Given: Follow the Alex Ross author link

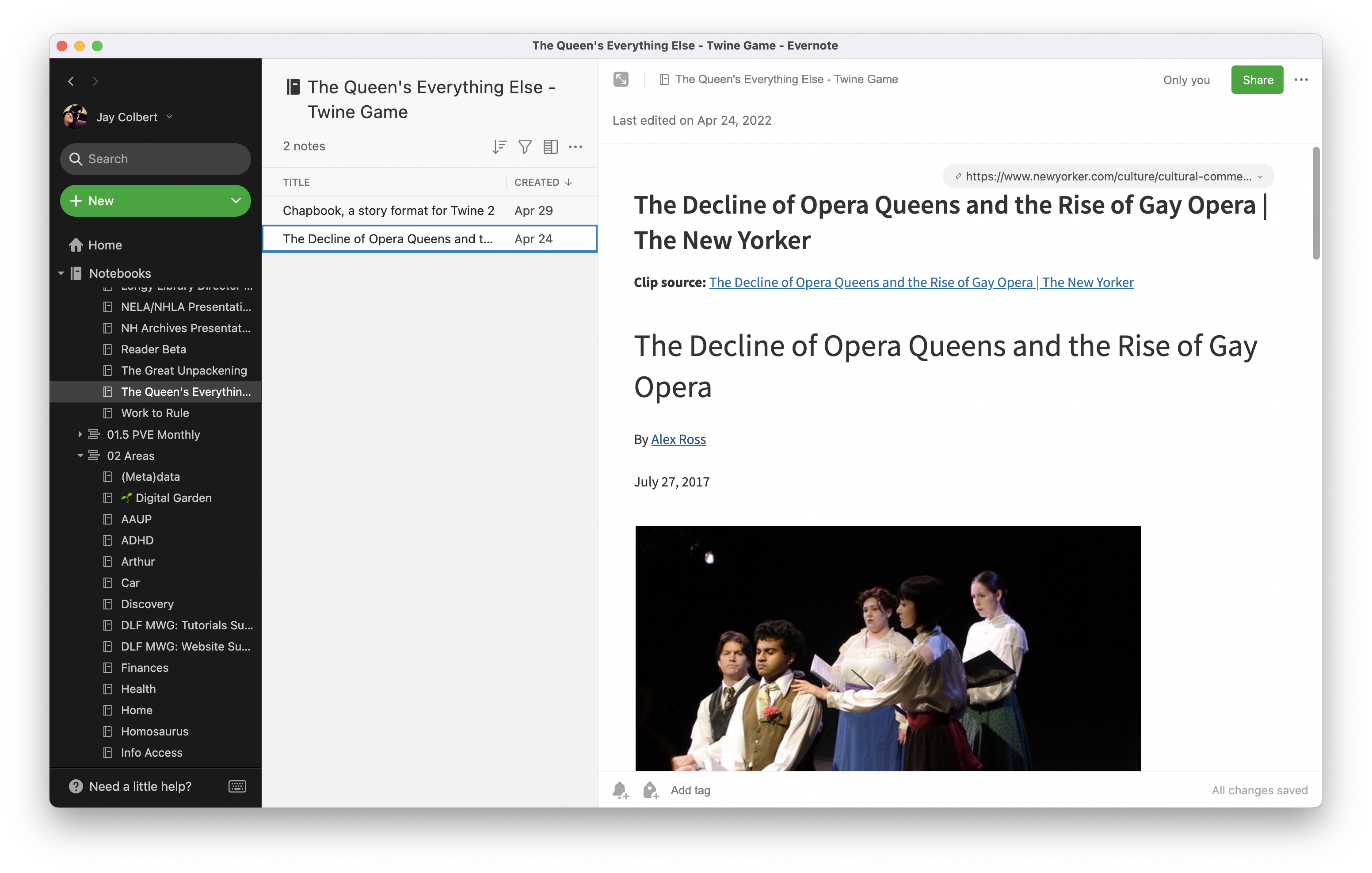Looking at the screenshot, I should tap(678, 440).
